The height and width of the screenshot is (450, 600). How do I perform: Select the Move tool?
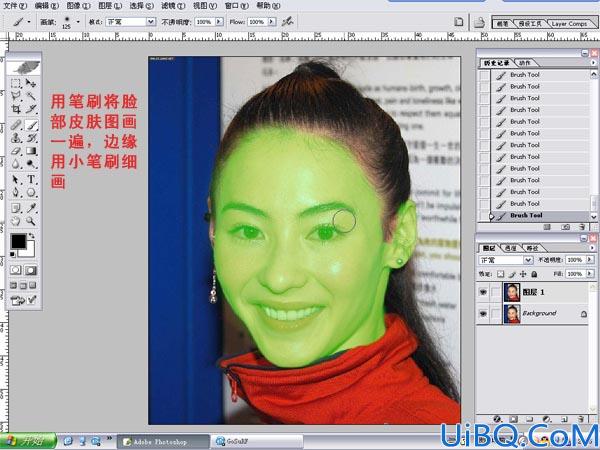point(31,83)
